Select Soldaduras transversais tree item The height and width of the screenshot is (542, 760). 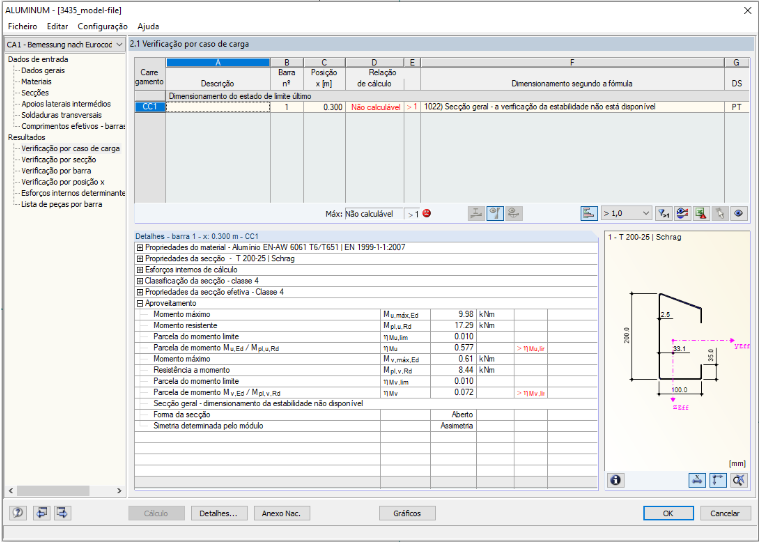(x=62, y=115)
